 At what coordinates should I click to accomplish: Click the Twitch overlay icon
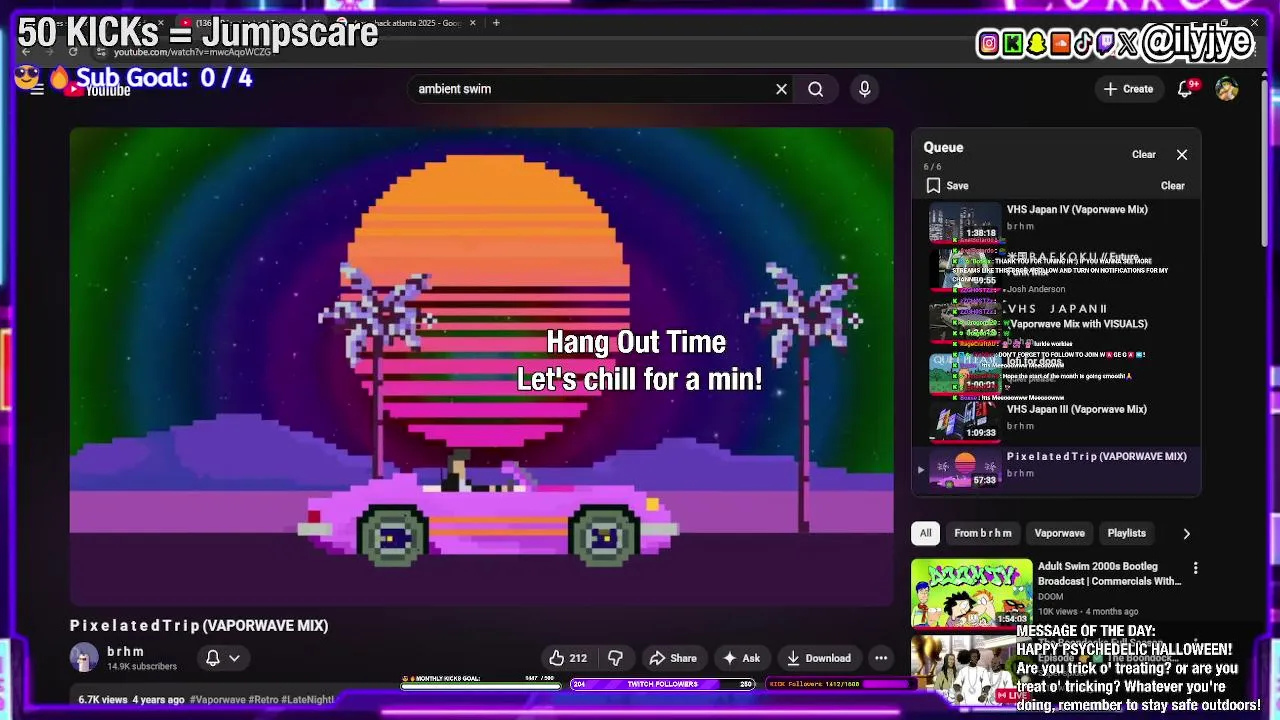1106,43
